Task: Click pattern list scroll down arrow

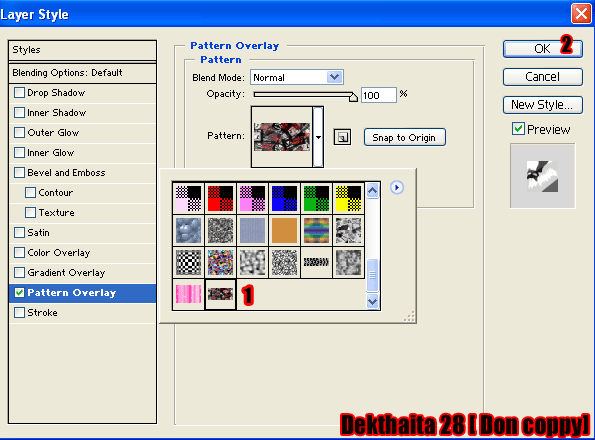Action: coord(373,302)
